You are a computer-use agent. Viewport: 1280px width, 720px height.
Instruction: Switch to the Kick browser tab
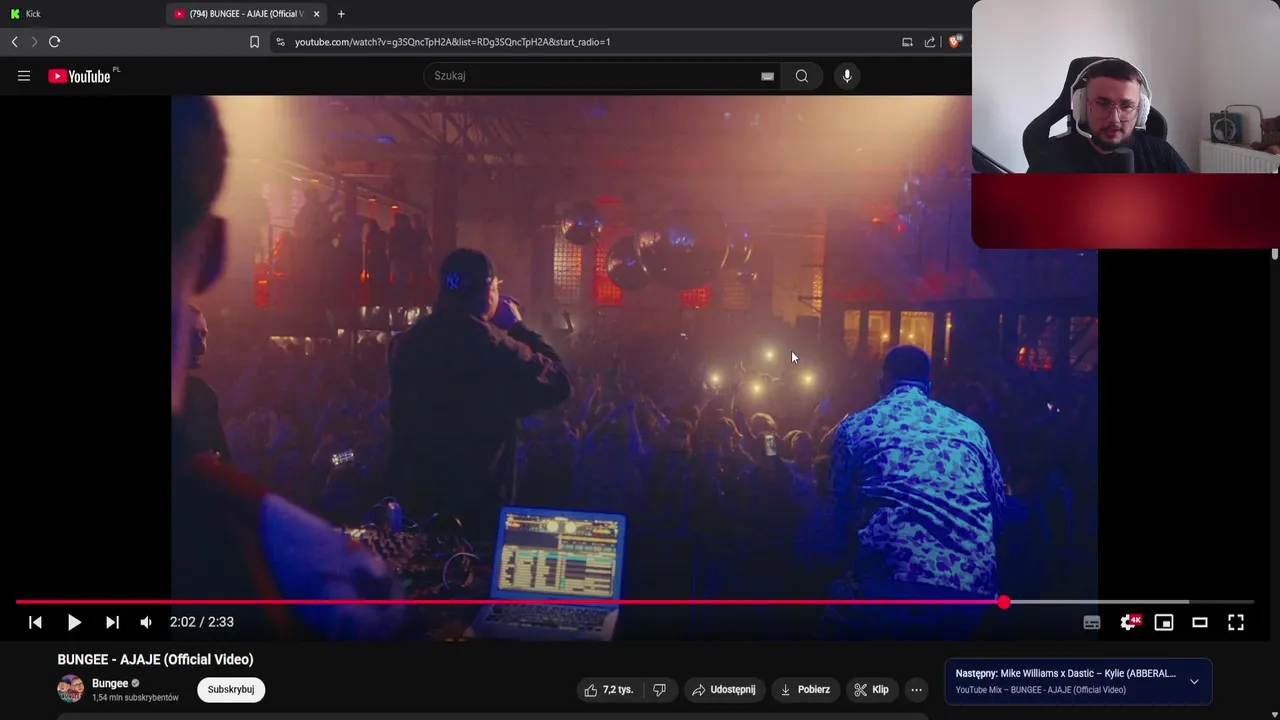pyautogui.click(x=80, y=14)
